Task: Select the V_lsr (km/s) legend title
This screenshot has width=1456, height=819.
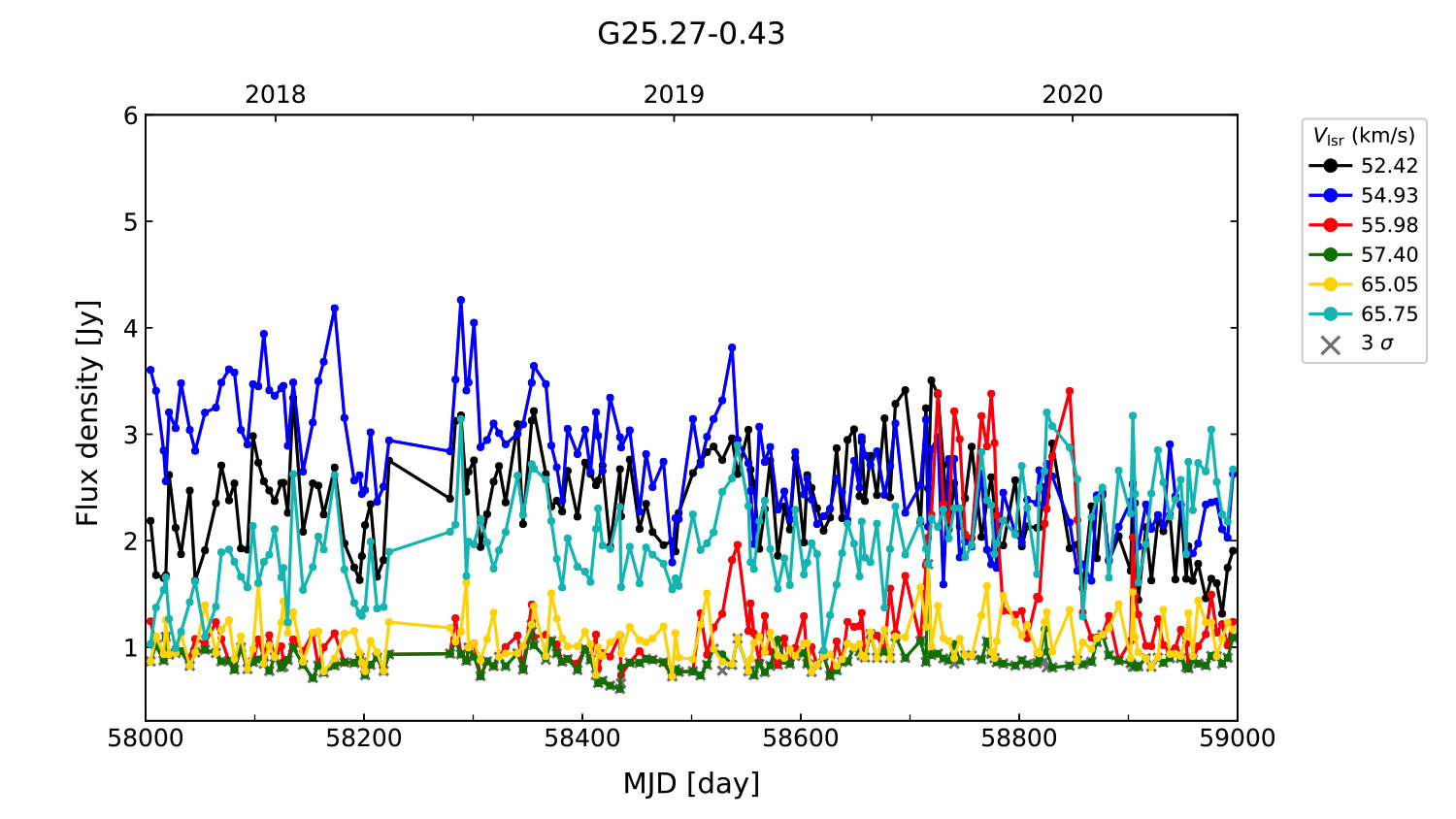Action: click(1364, 136)
